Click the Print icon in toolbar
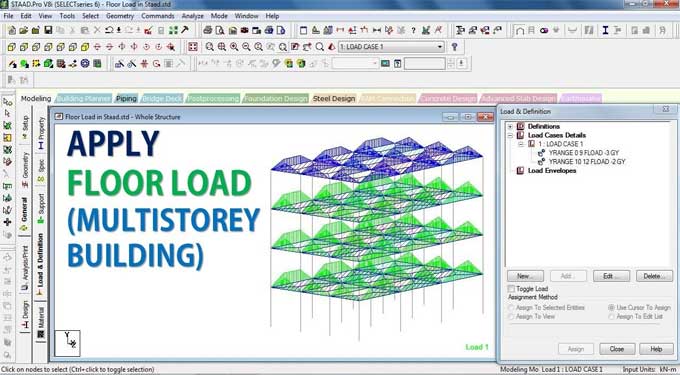Viewport: 680px width, 375px height. [x=208, y=30]
